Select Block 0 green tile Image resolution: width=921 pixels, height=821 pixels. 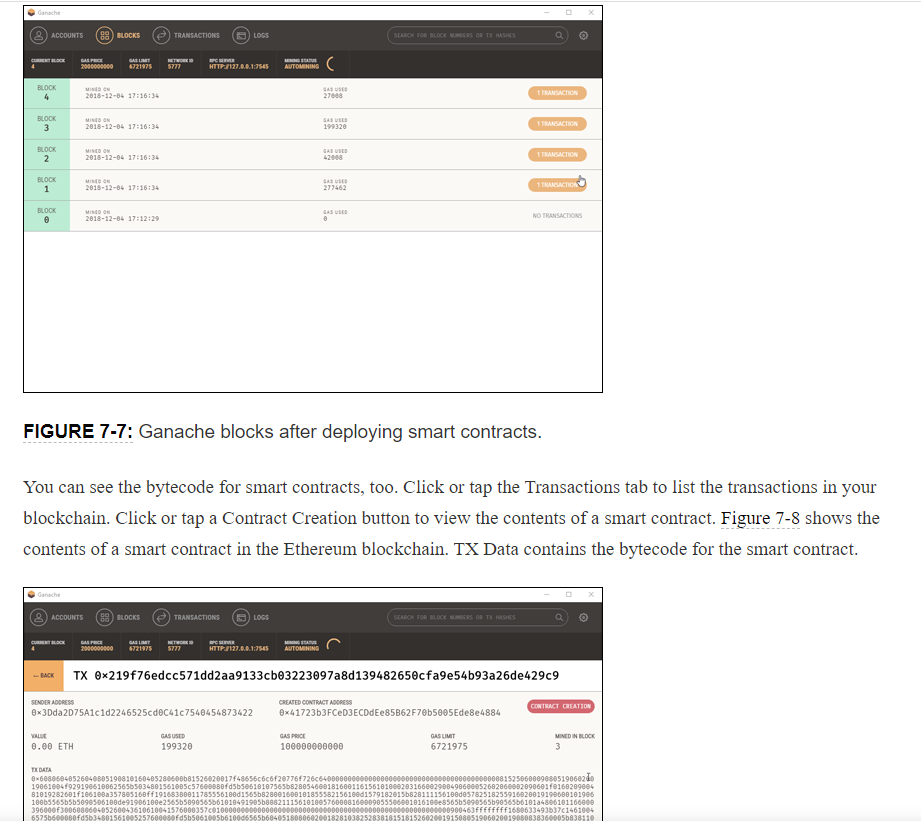point(47,216)
